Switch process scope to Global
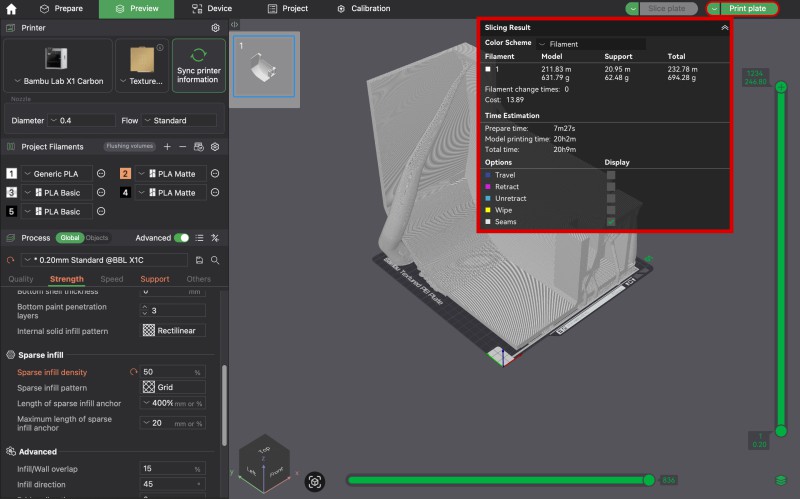800x499 pixels. tap(70, 238)
